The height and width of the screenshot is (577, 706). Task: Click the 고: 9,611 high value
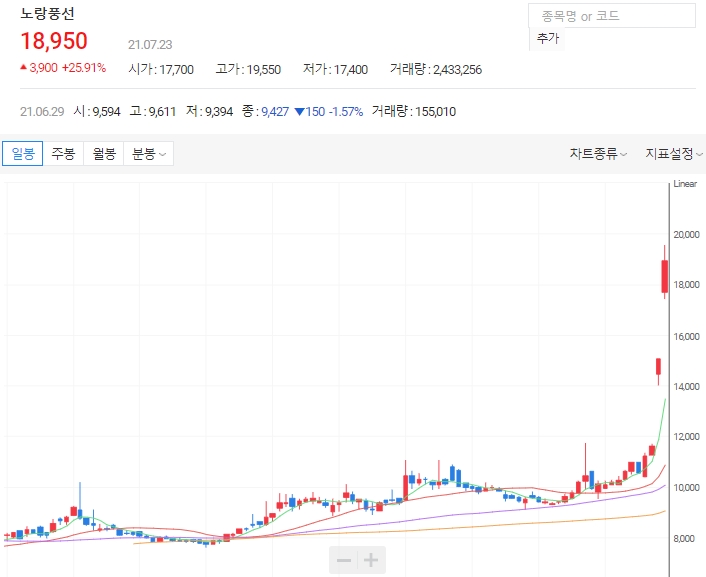point(153,111)
